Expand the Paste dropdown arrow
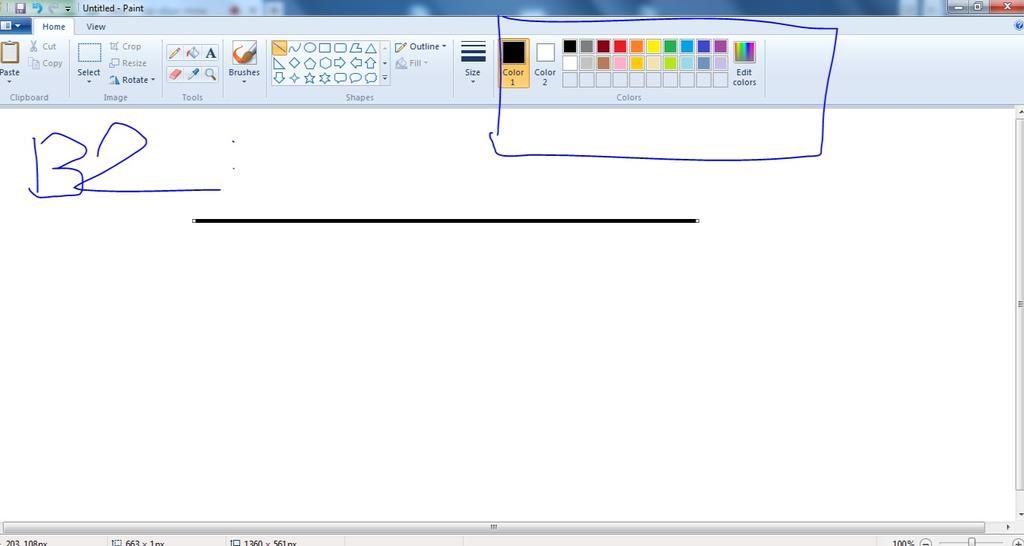 [10, 82]
